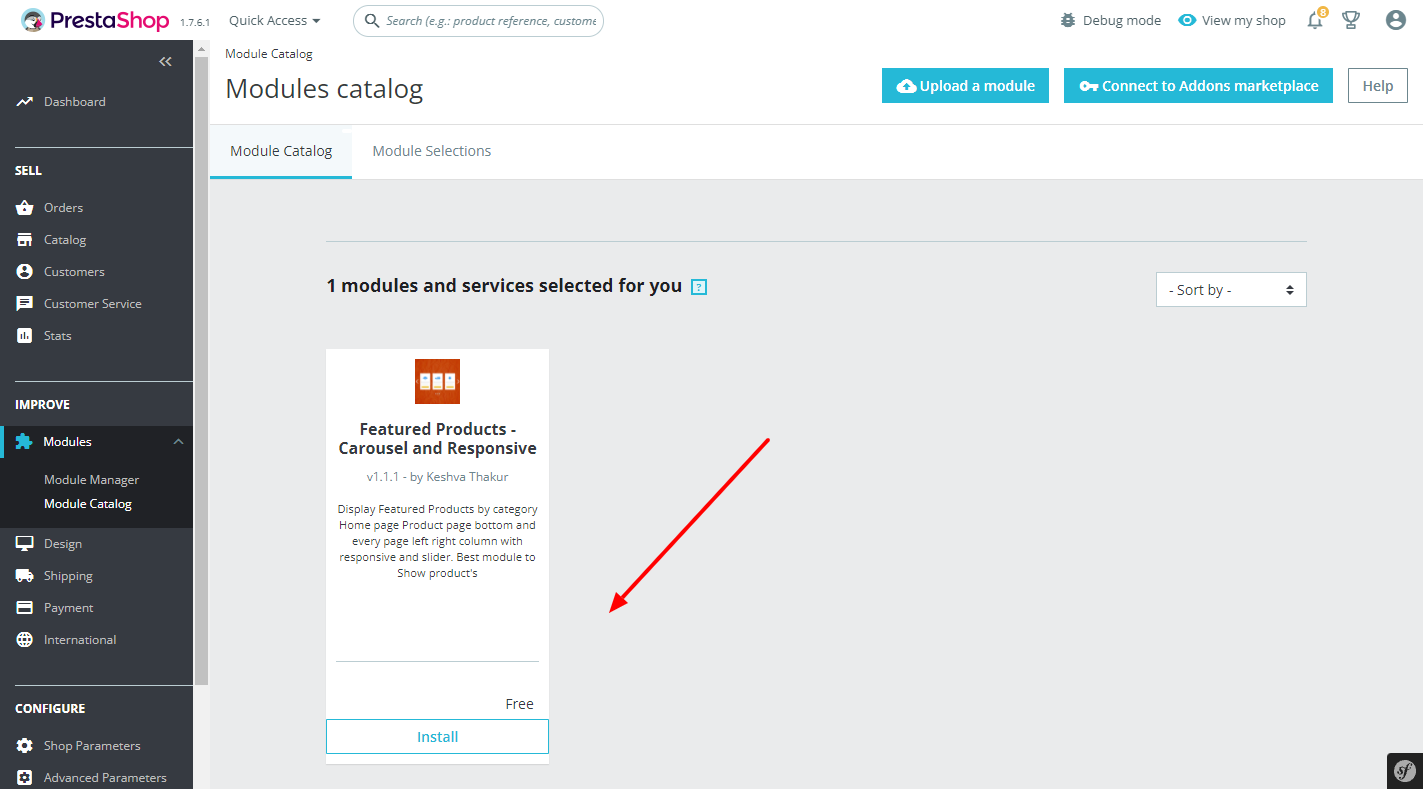Open Module Manager in sidebar

92,480
